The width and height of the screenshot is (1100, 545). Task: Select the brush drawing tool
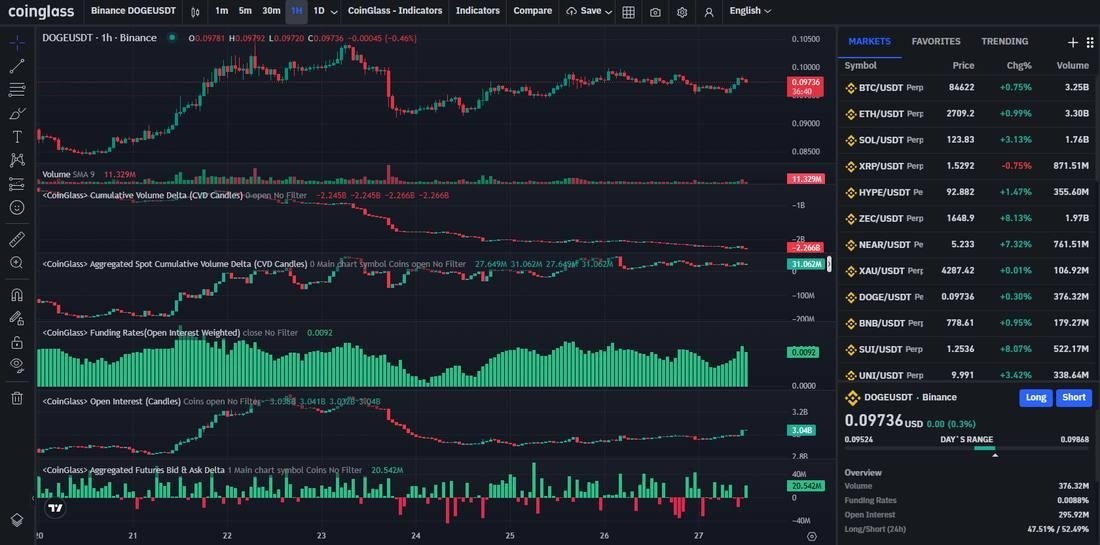(x=17, y=113)
